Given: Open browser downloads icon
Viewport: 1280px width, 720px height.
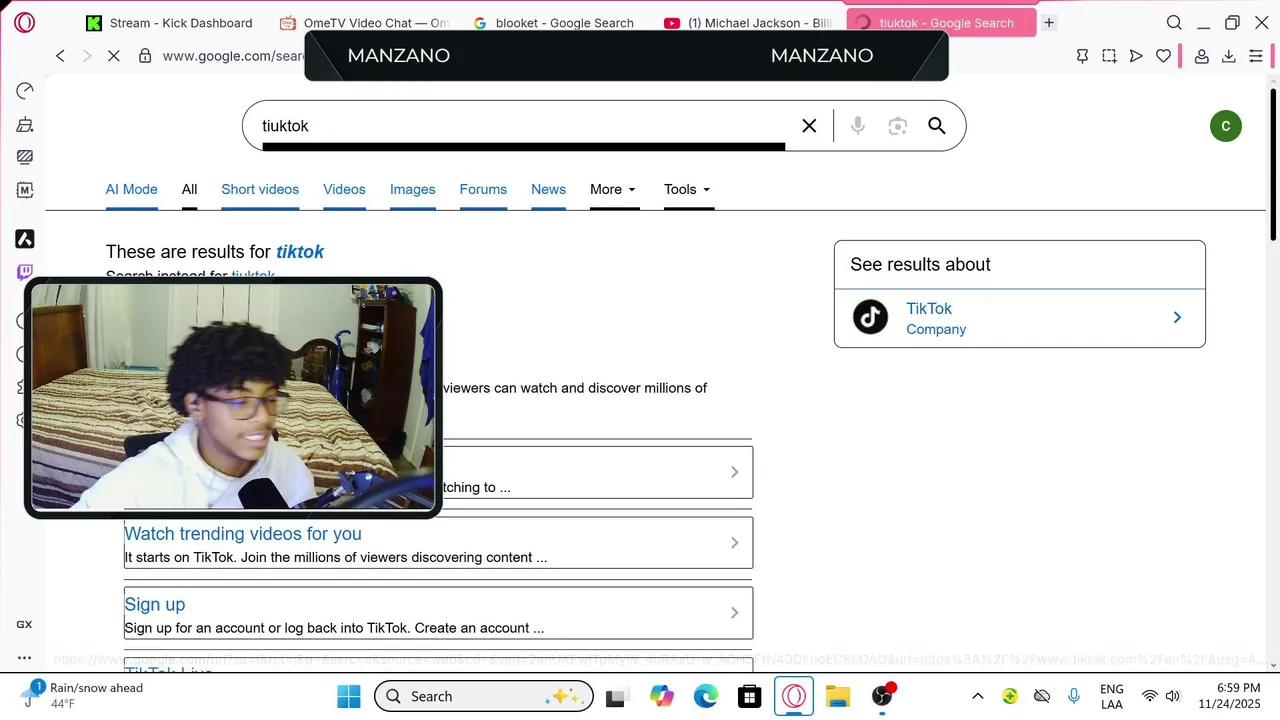Looking at the screenshot, I should pos(1229,56).
